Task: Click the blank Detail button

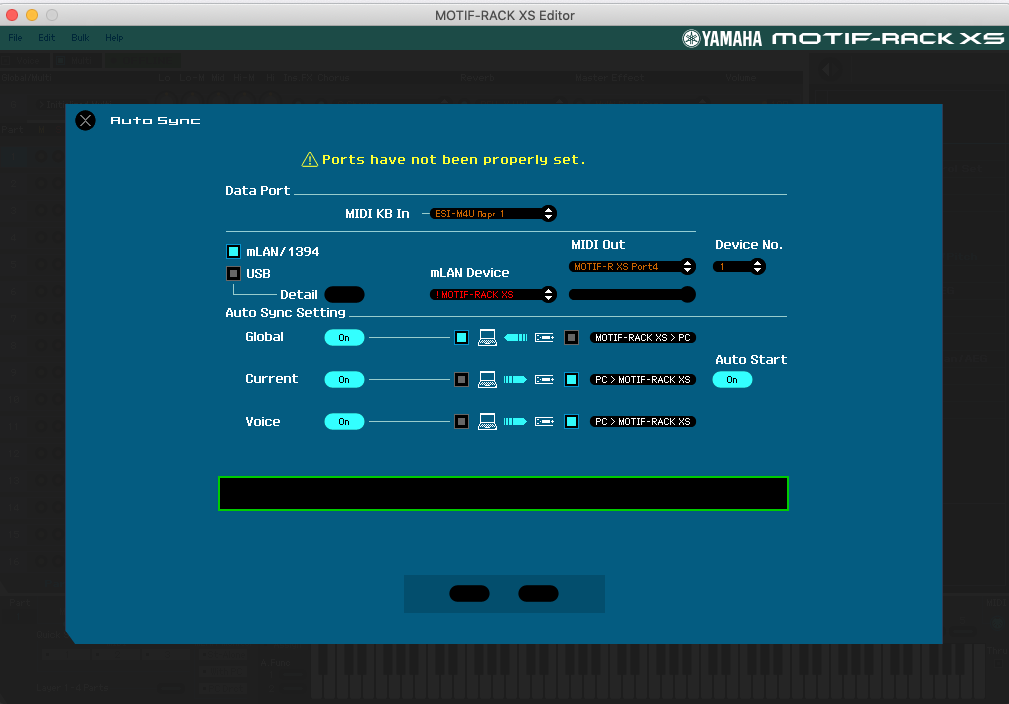Action: pos(344,295)
